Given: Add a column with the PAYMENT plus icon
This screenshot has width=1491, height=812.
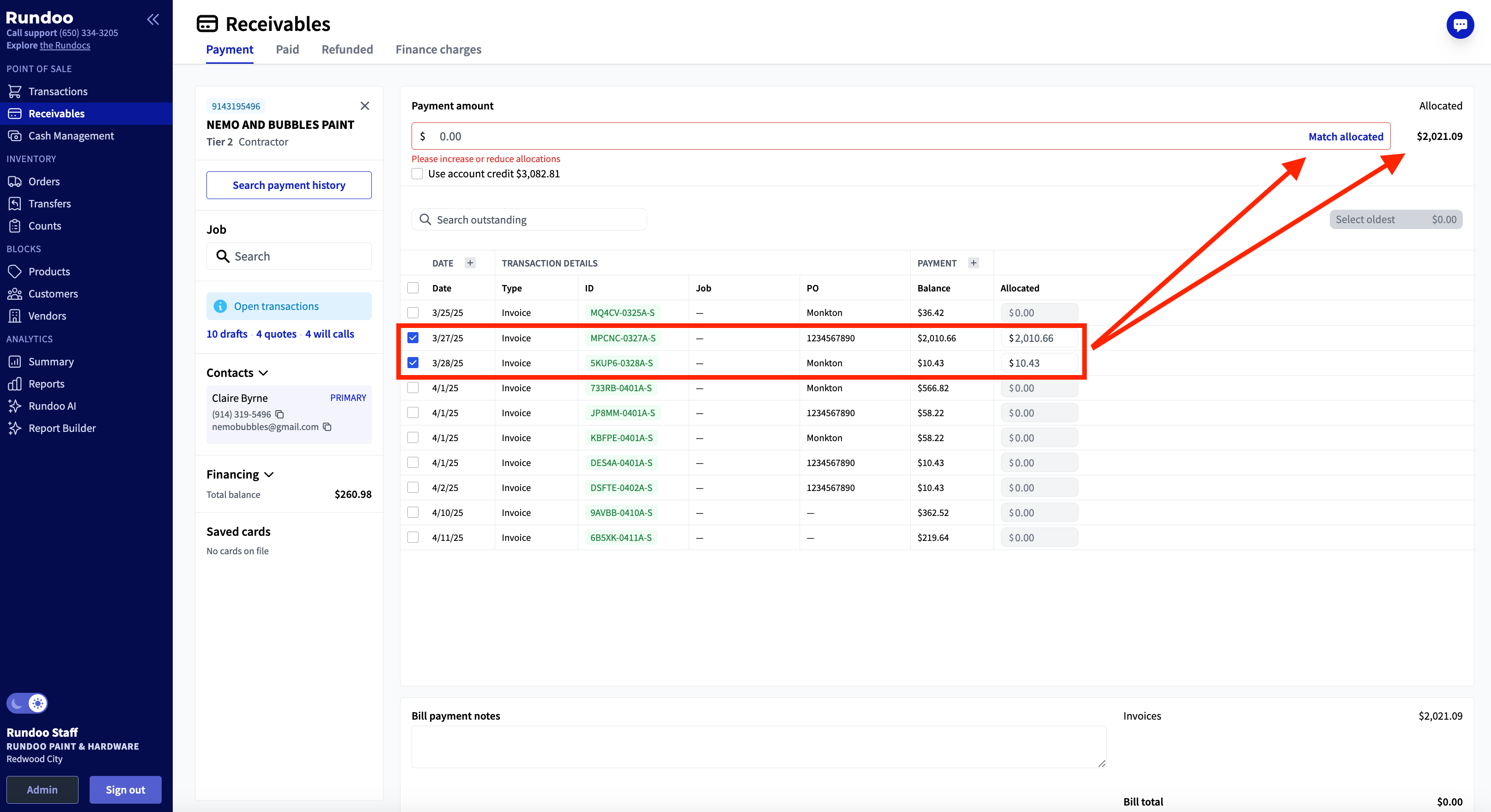Looking at the screenshot, I should (974, 263).
